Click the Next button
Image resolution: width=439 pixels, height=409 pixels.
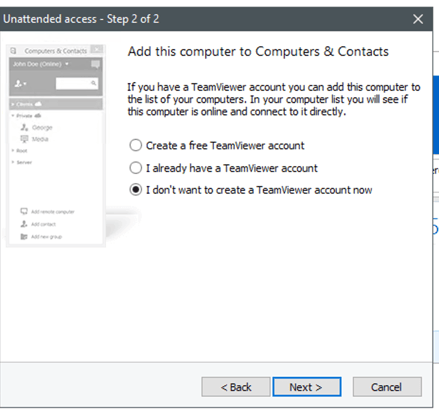tap(307, 387)
